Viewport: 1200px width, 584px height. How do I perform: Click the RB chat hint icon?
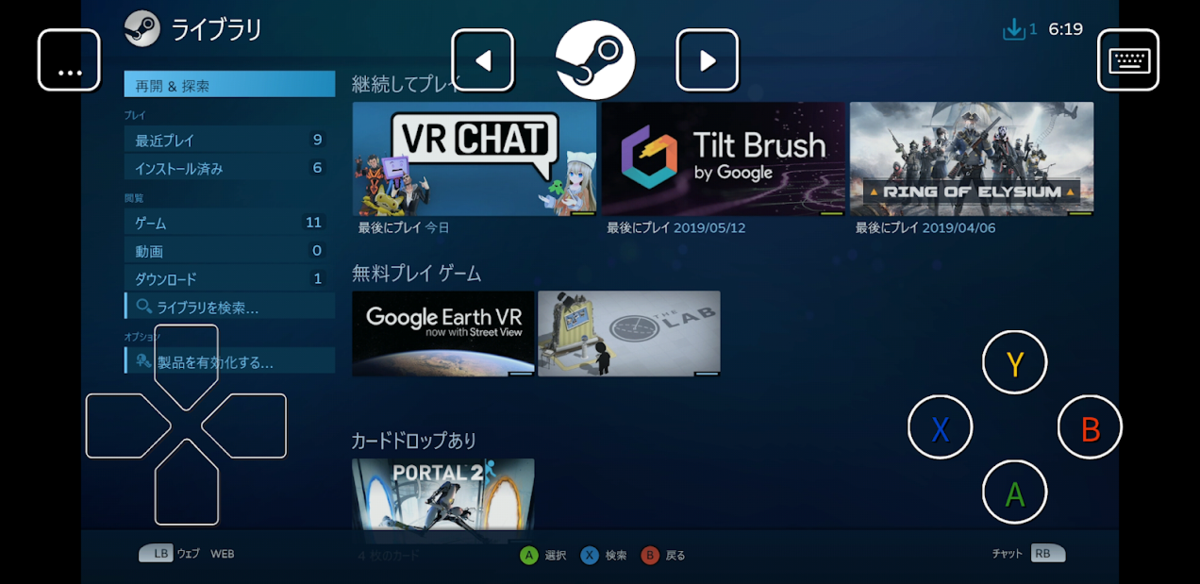1048,553
